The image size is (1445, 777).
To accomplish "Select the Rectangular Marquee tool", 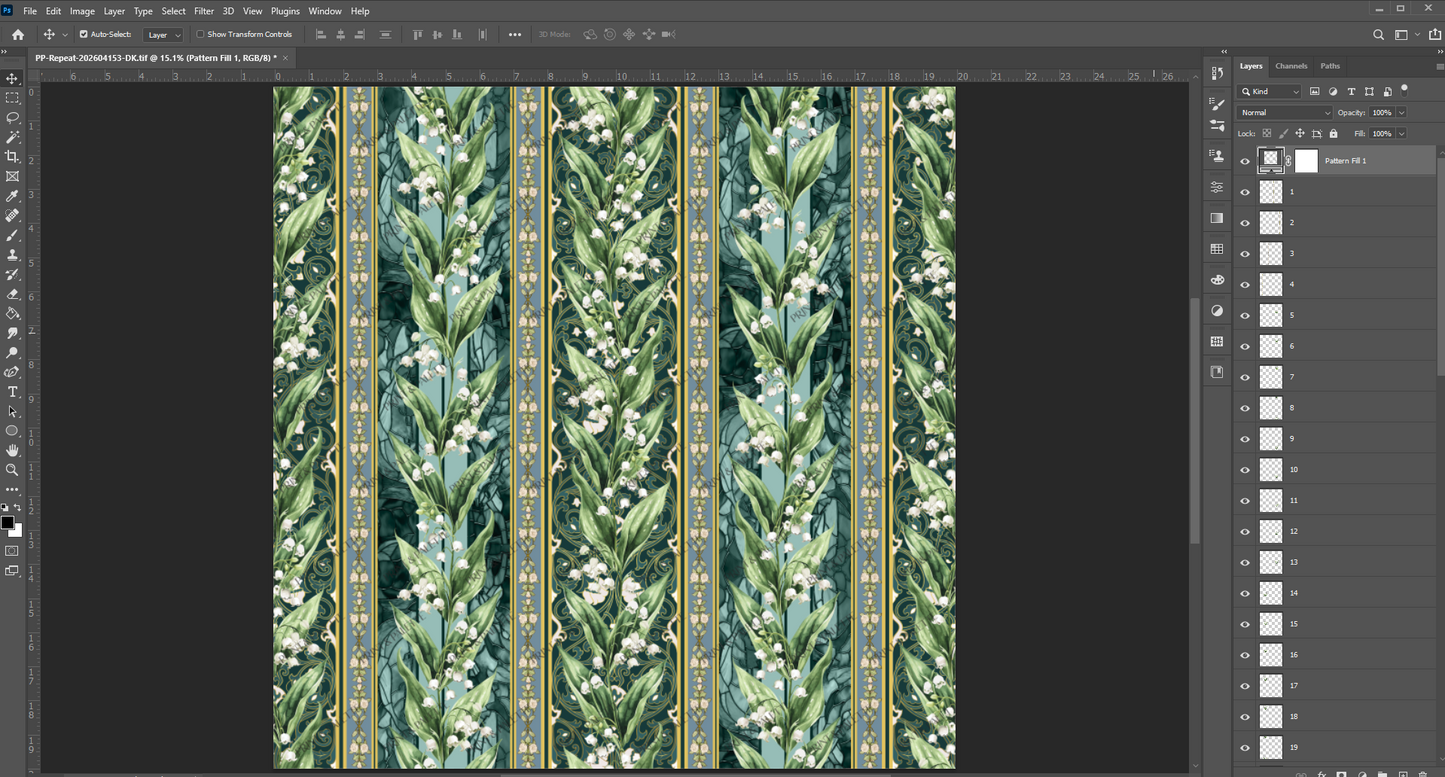I will (x=12, y=98).
